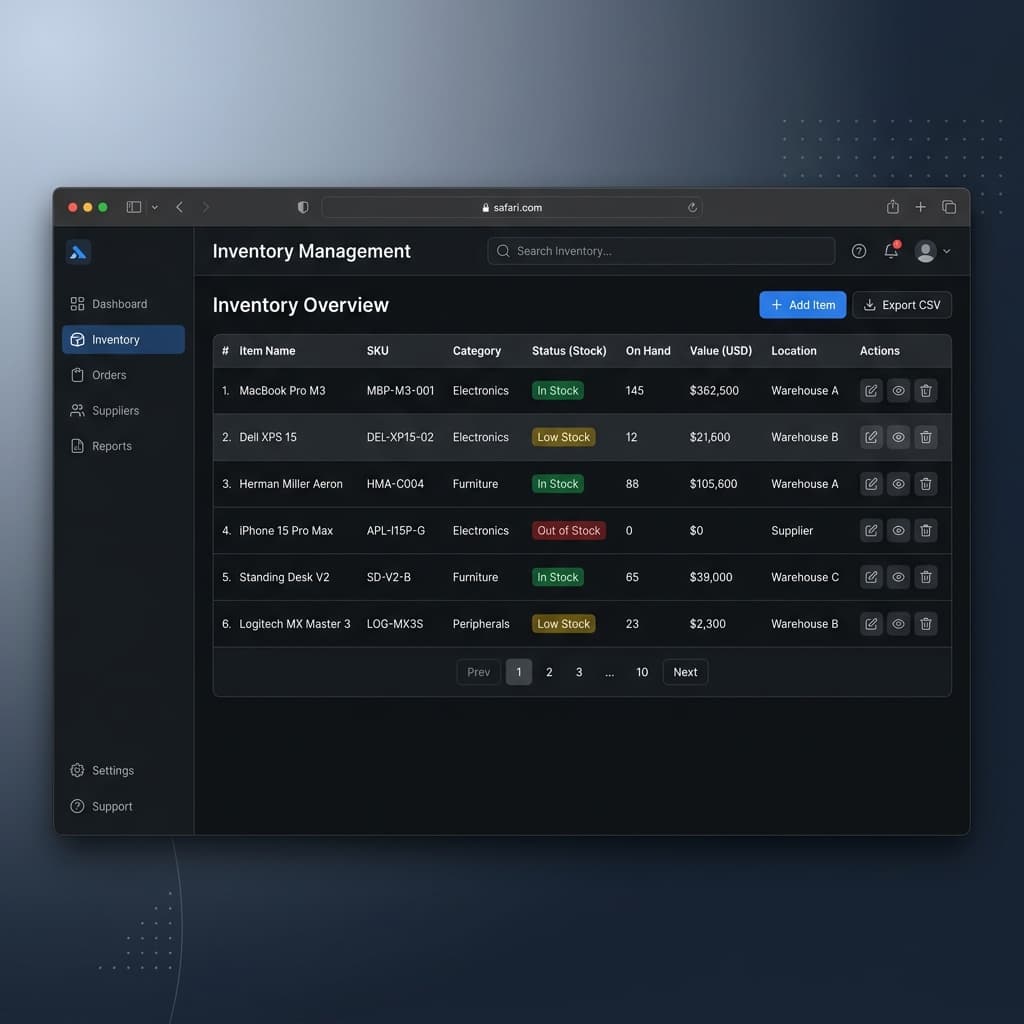This screenshot has width=1024, height=1024.
Task: Click the On Hand column header
Action: (x=648, y=351)
